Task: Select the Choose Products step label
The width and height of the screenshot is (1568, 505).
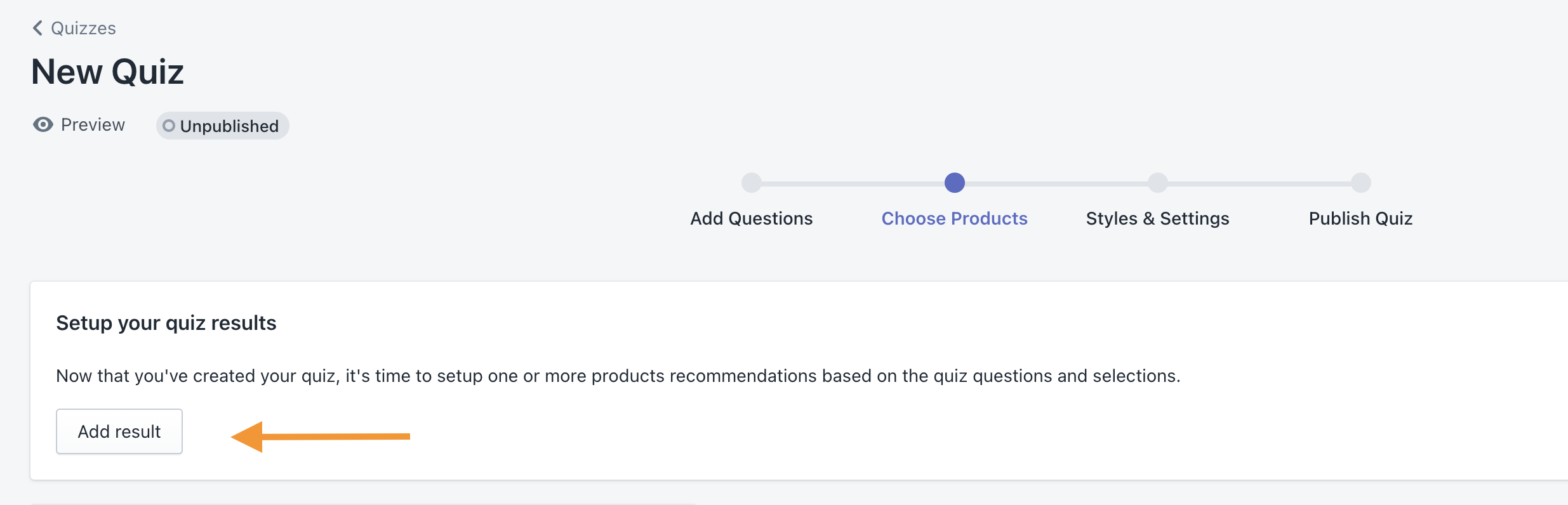Action: click(x=954, y=218)
